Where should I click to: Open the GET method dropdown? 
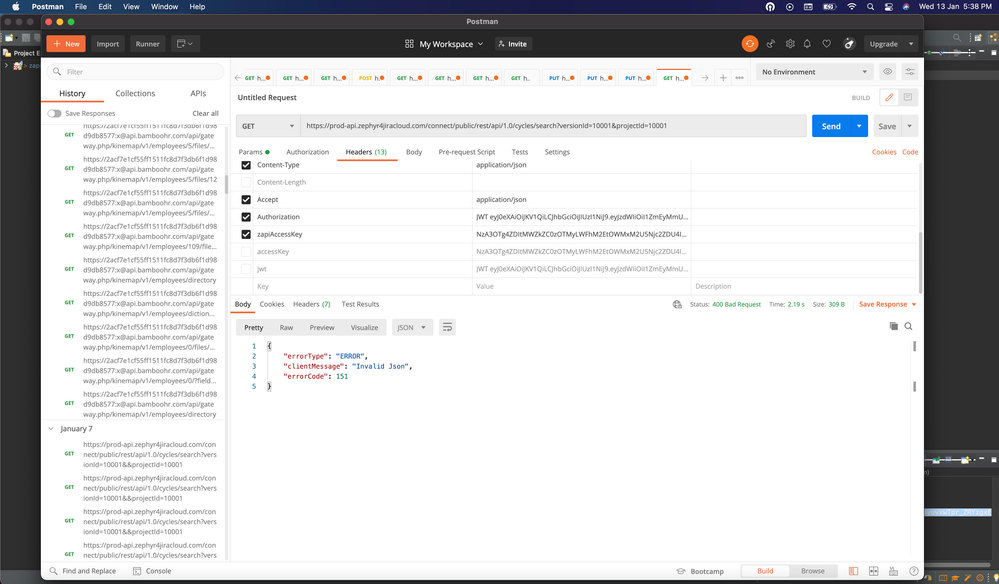click(268, 126)
